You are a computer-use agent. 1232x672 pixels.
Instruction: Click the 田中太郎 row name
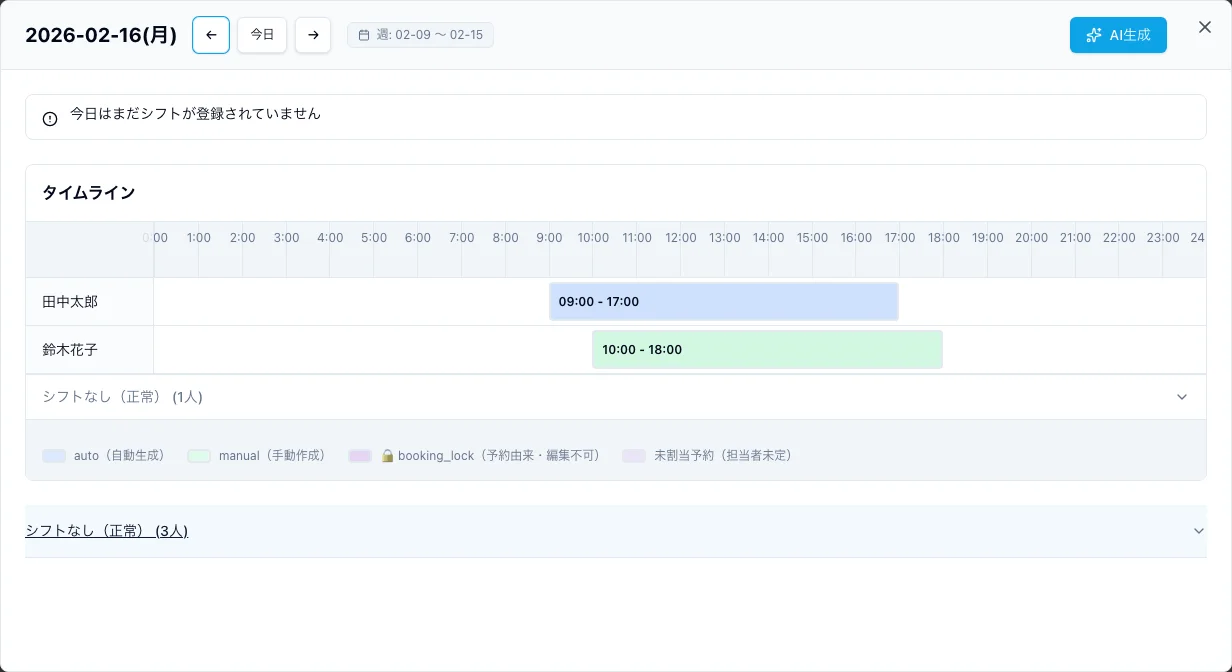pos(70,302)
